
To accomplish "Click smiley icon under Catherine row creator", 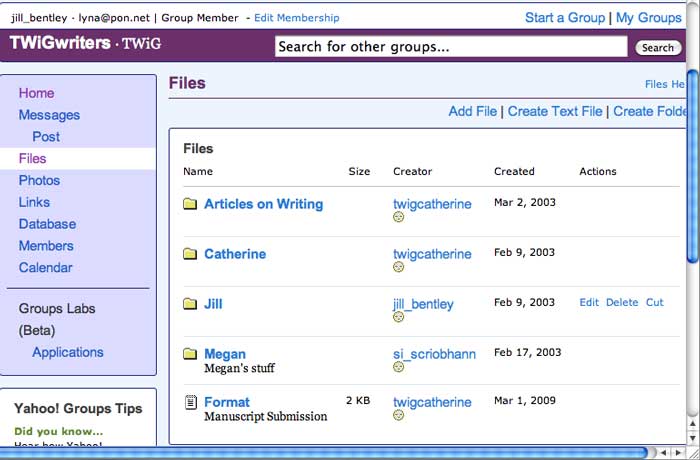I will [x=398, y=267].
